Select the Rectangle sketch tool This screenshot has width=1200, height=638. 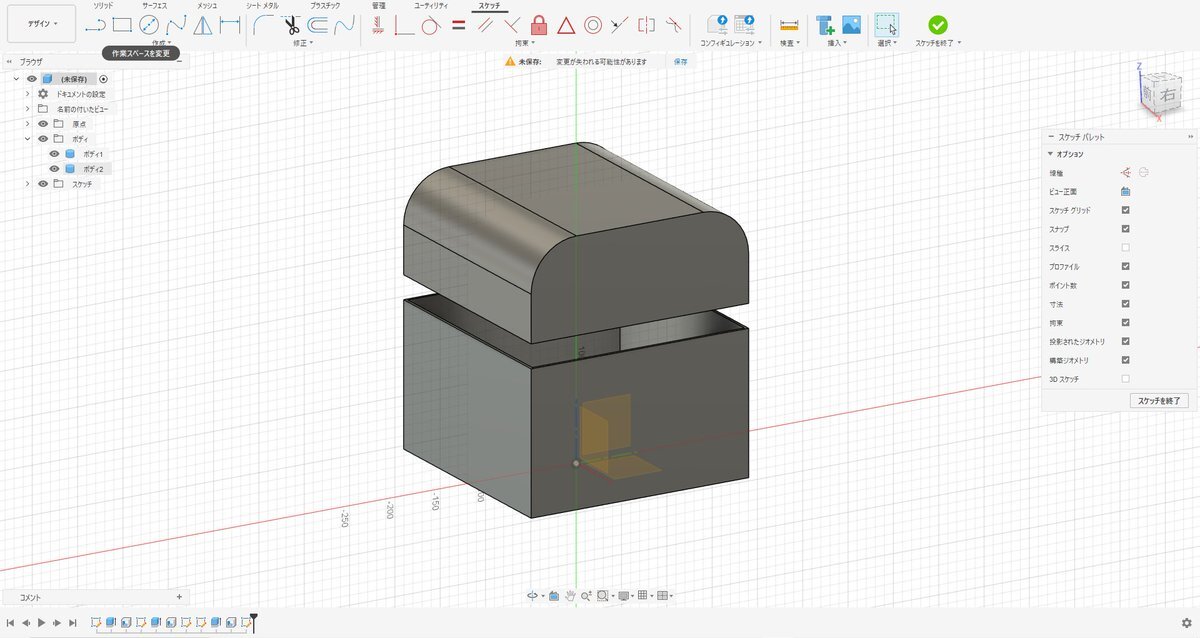pyautogui.click(x=122, y=25)
